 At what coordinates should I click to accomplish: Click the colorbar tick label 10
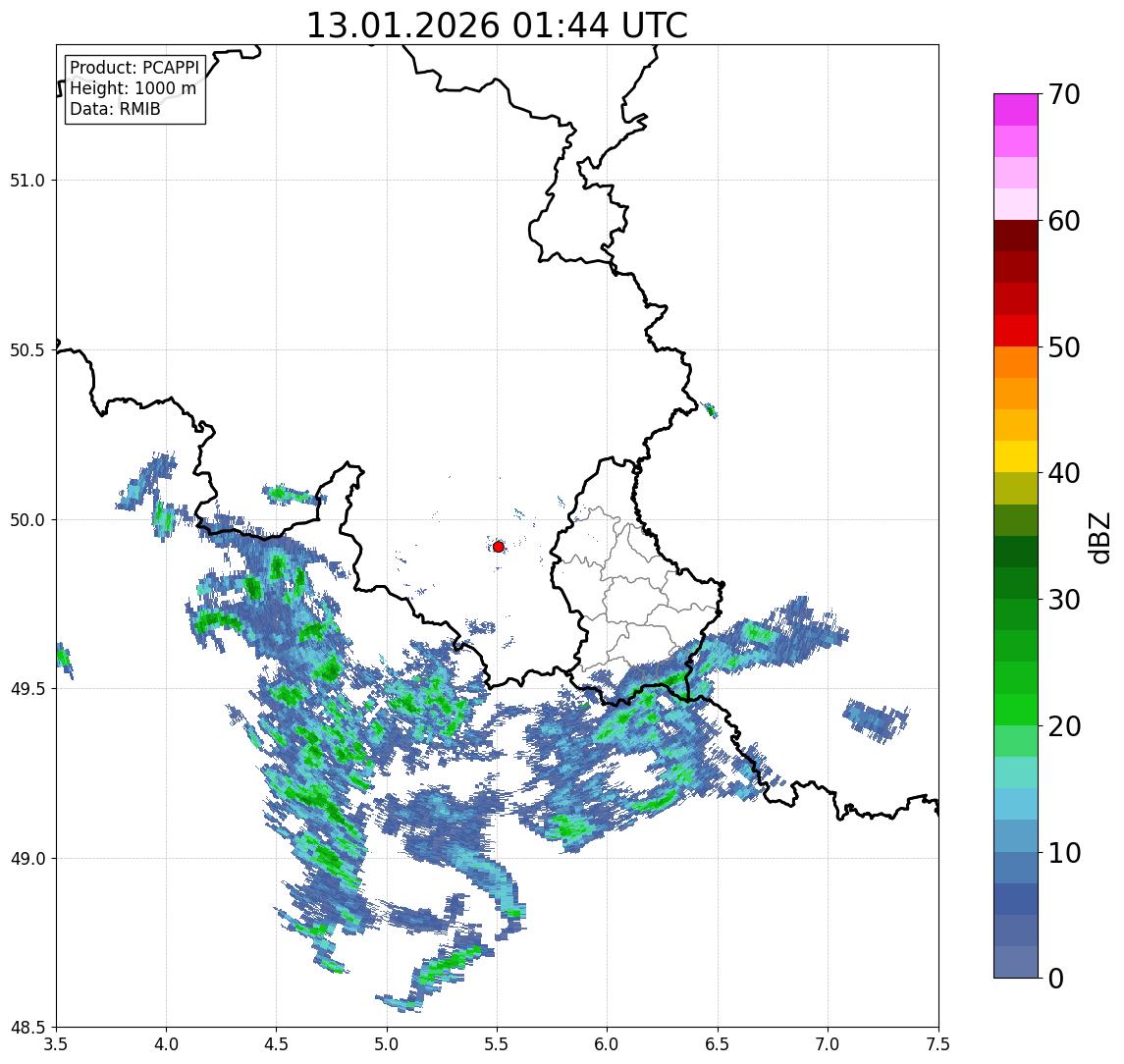tap(1064, 853)
